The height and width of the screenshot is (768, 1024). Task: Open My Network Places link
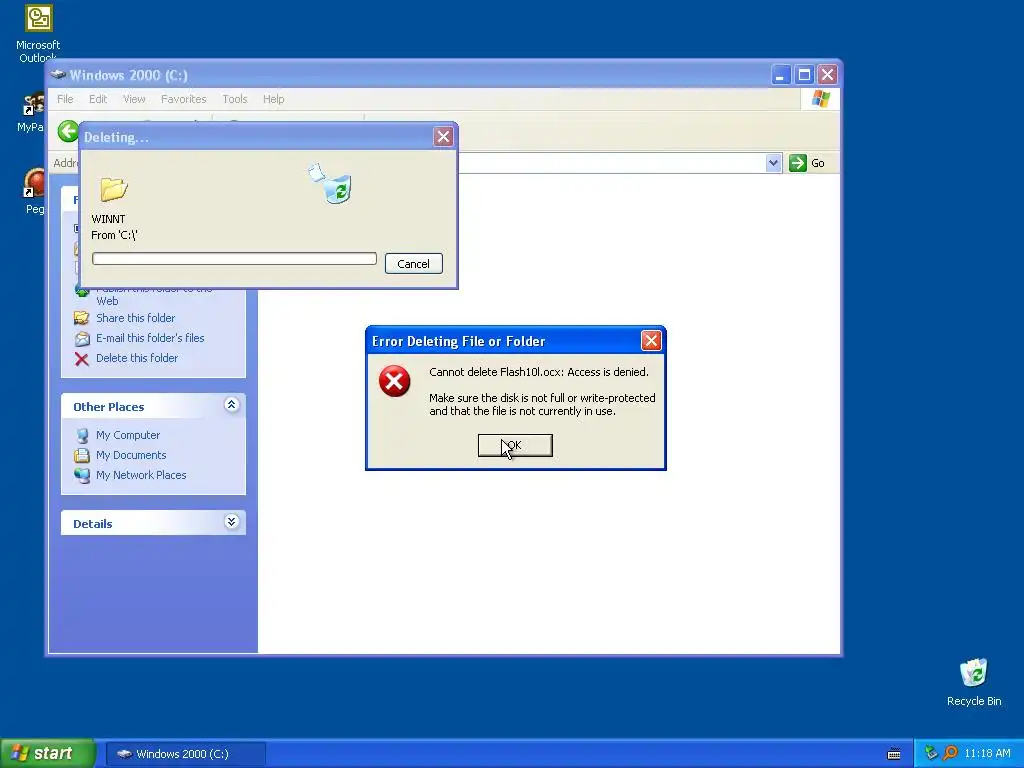click(x=141, y=475)
